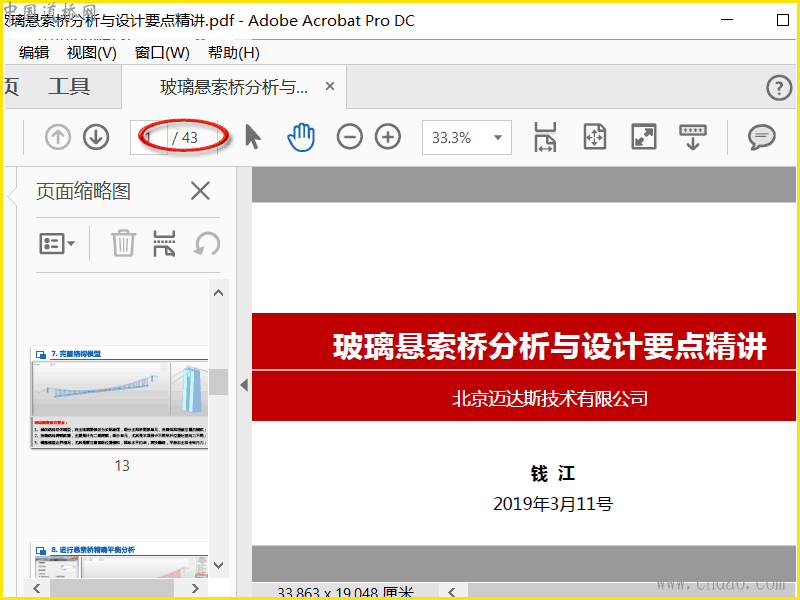800x600 pixels.
Task: Open the 编辑 menu
Action: (34, 53)
